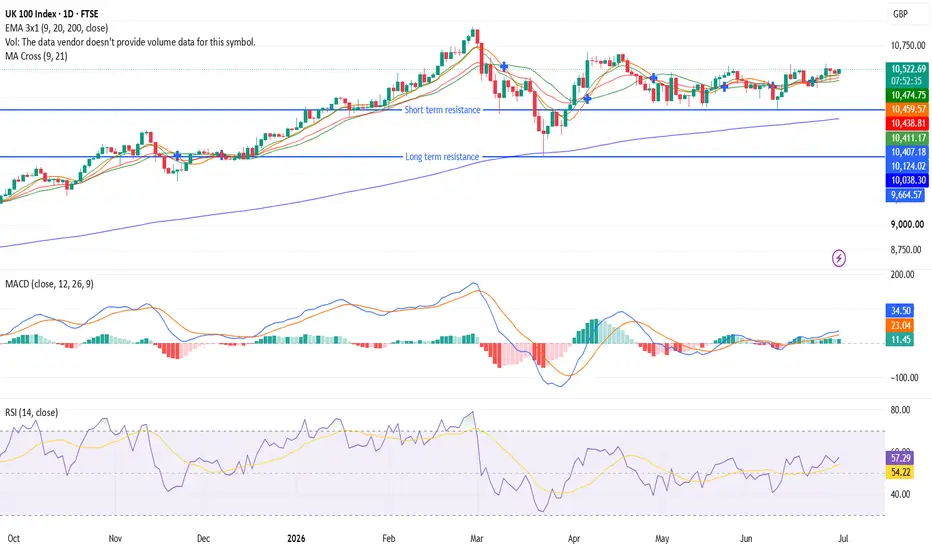Click the -100.00 MACD axis label
Image resolution: width=932 pixels, height=550 pixels.
tap(905, 378)
